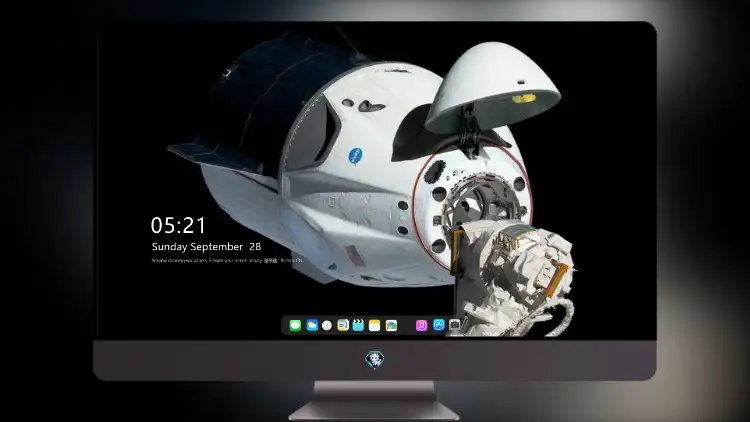Open the photo slideshow app in dock
The width and height of the screenshot is (750, 422).
click(x=391, y=325)
